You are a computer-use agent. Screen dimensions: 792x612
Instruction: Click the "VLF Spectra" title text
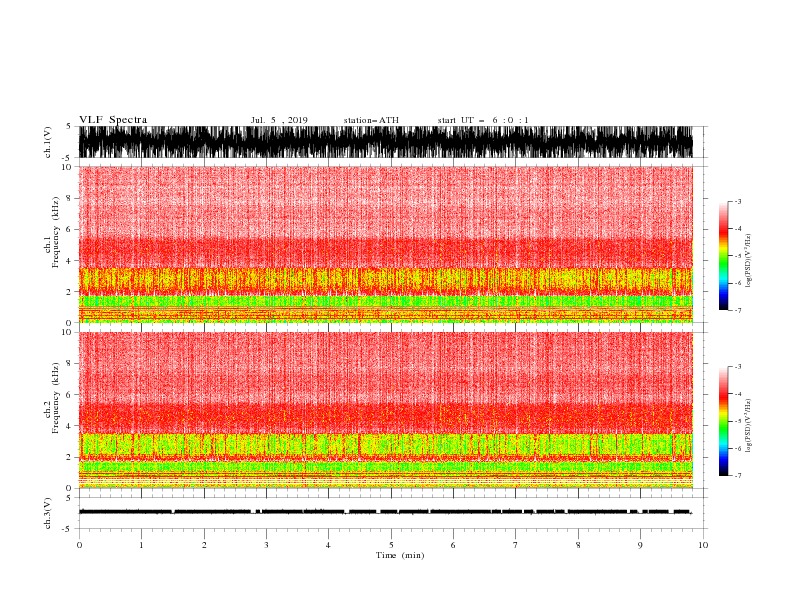pos(113,120)
